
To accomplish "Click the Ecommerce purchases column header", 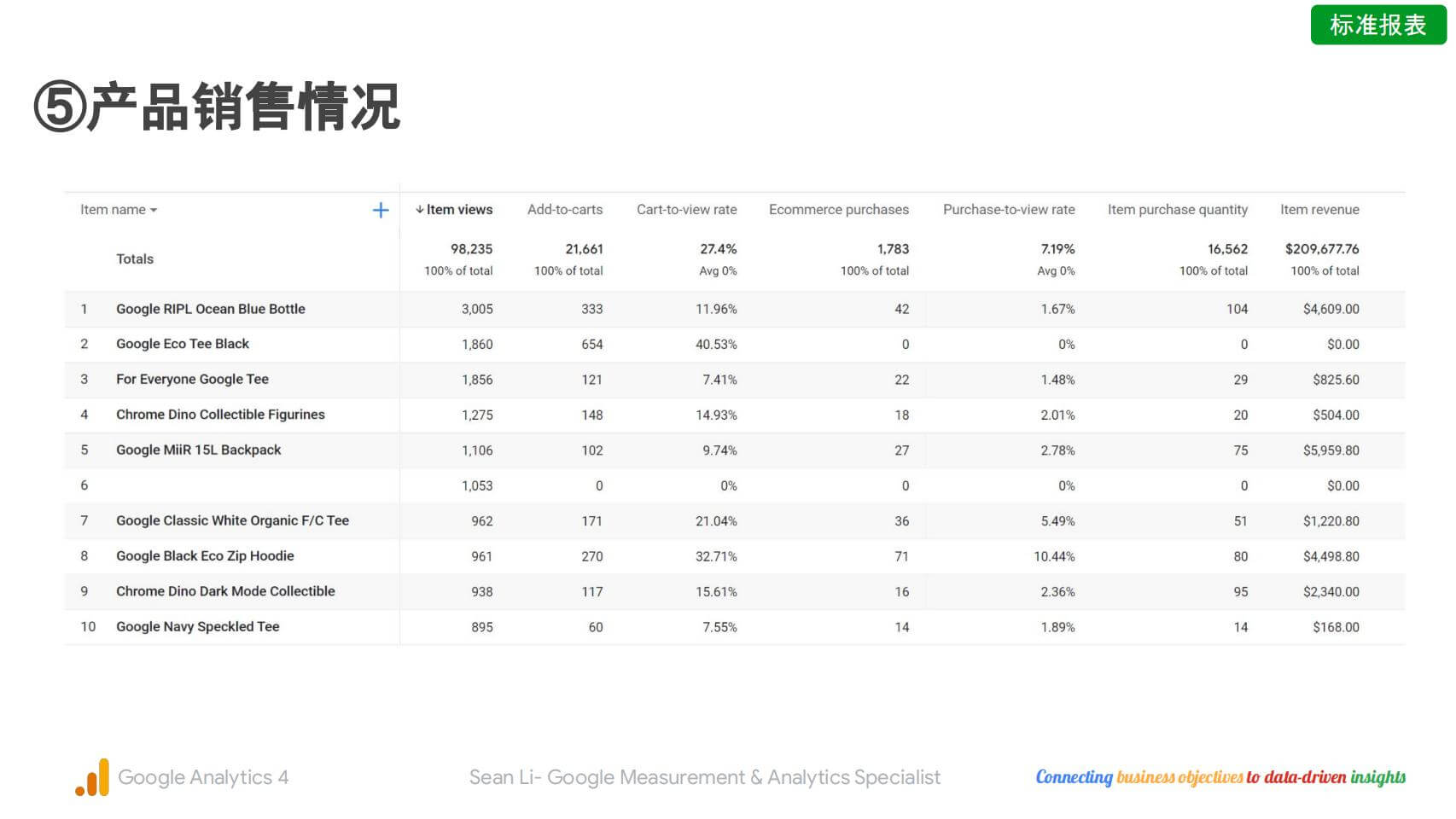I will tap(838, 210).
